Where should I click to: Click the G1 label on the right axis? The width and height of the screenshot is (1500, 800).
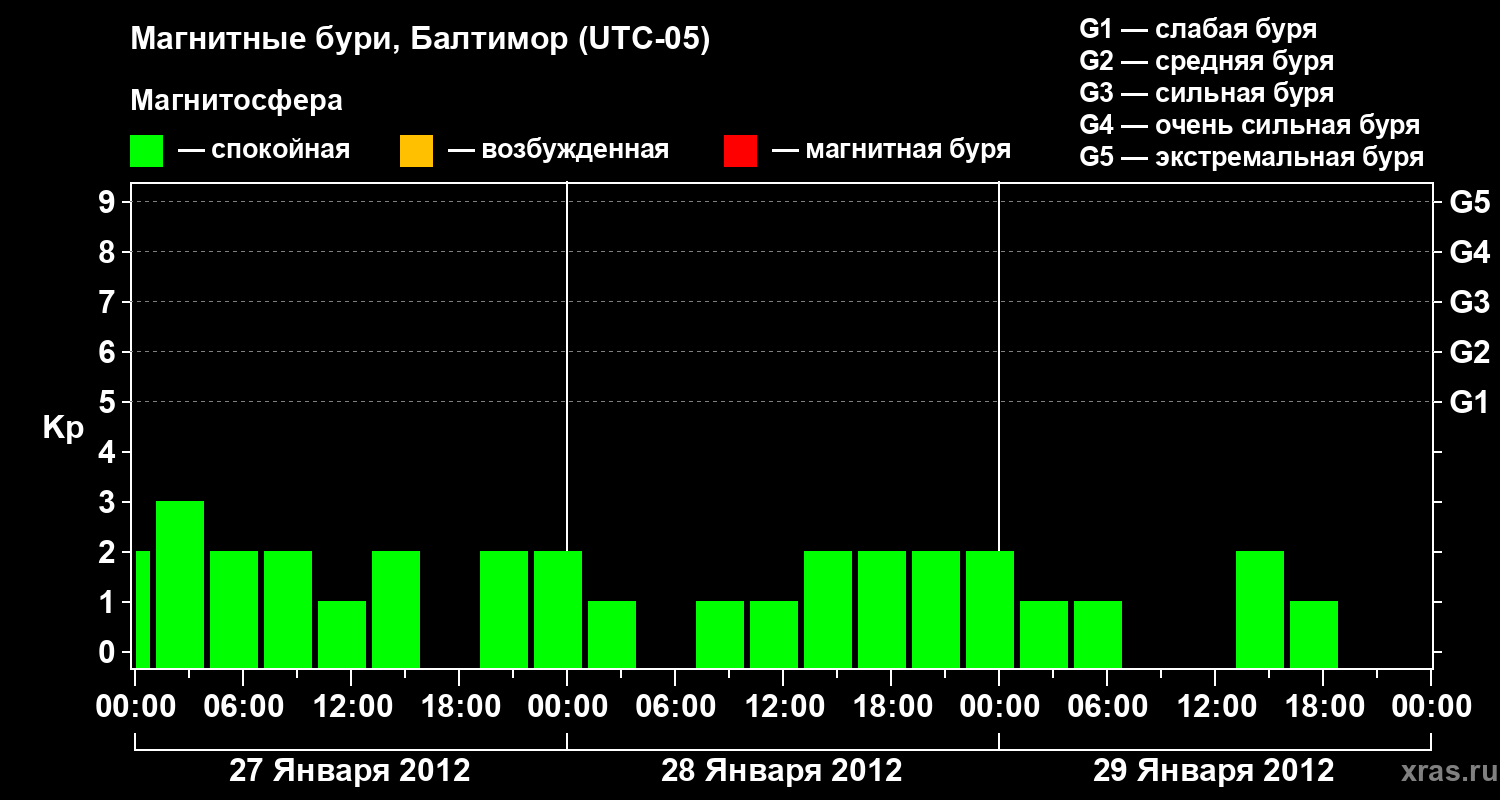tap(1469, 402)
